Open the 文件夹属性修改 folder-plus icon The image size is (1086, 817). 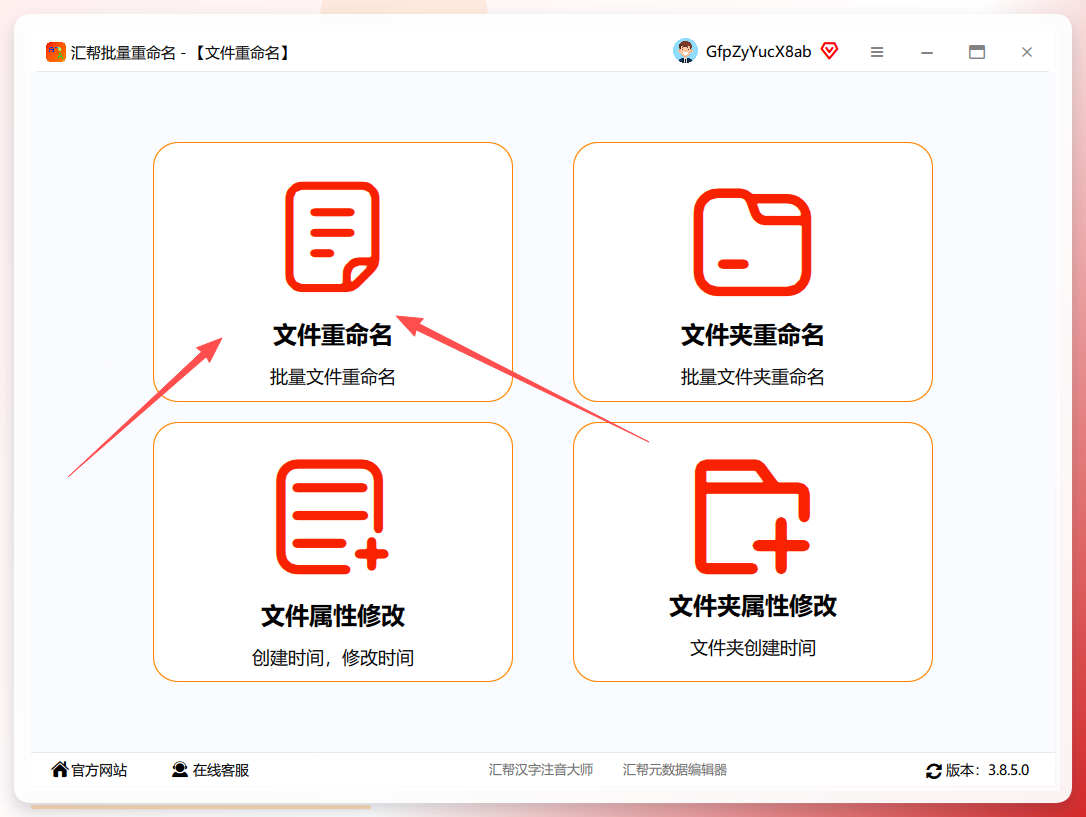tap(752, 517)
